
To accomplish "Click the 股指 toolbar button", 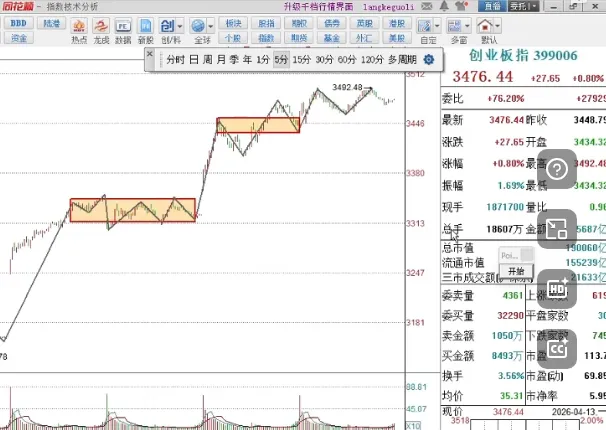I will pyautogui.click(x=266, y=23).
